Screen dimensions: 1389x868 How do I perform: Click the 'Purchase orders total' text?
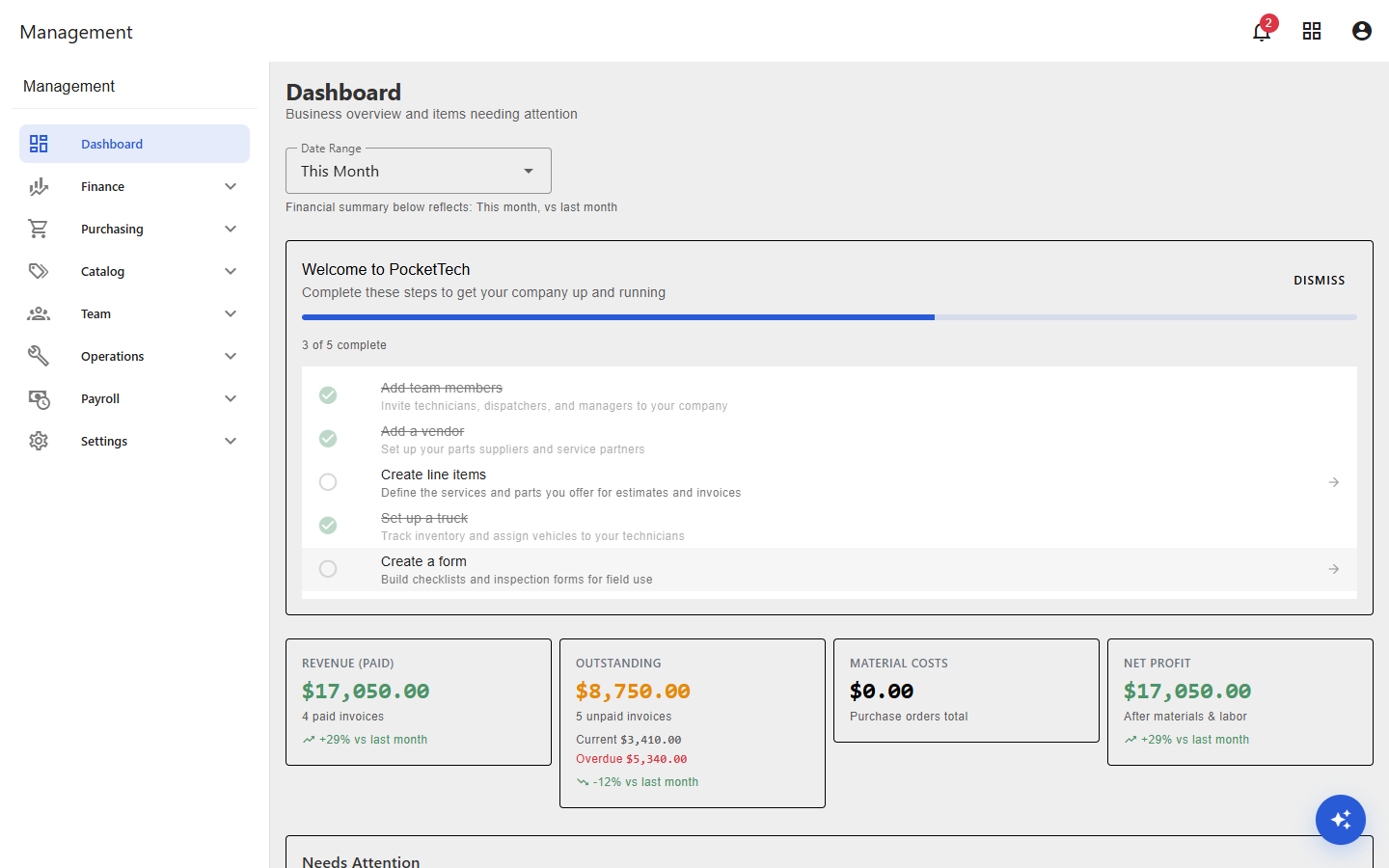(x=909, y=717)
